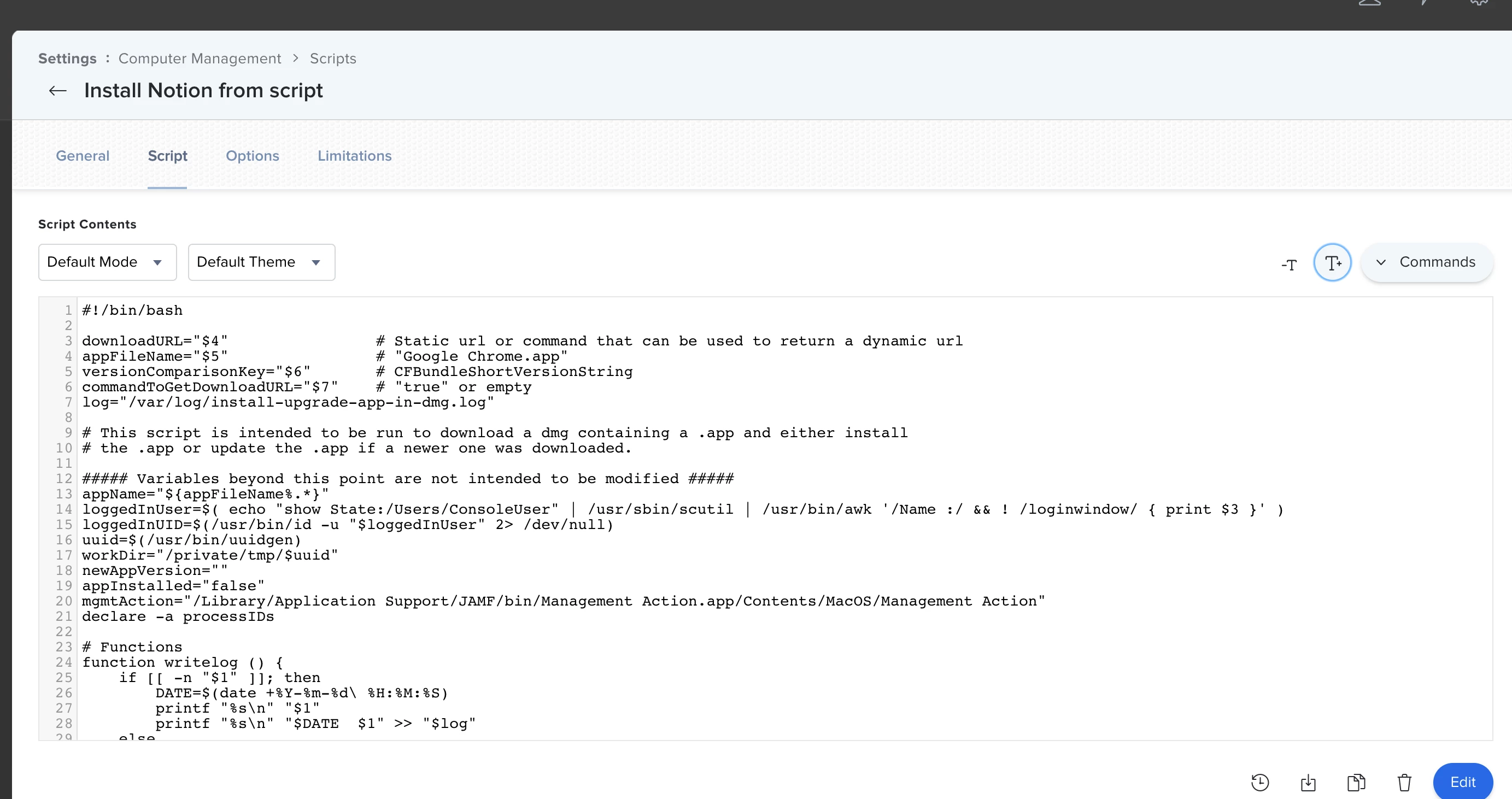Open the Default Mode dropdown
Viewport: 1512px width, 799px height.
(x=107, y=262)
